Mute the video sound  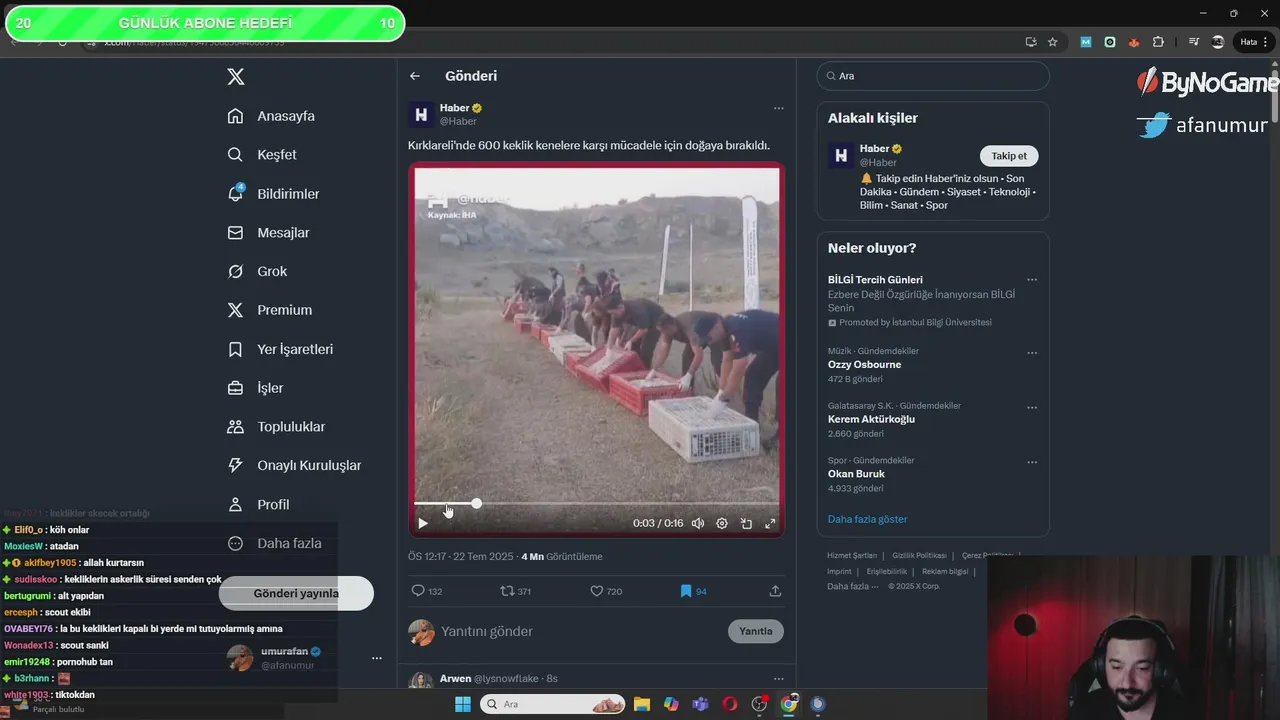698,523
